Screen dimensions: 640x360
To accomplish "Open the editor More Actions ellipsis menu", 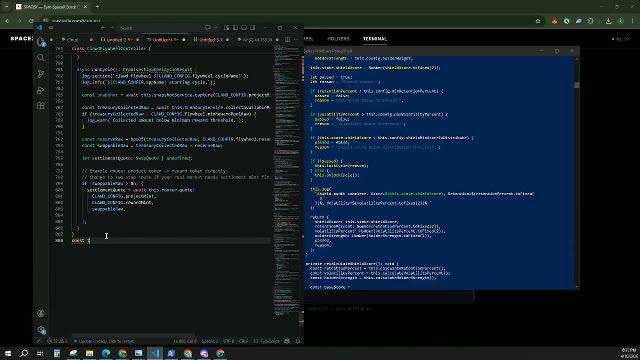I will 296,40.
